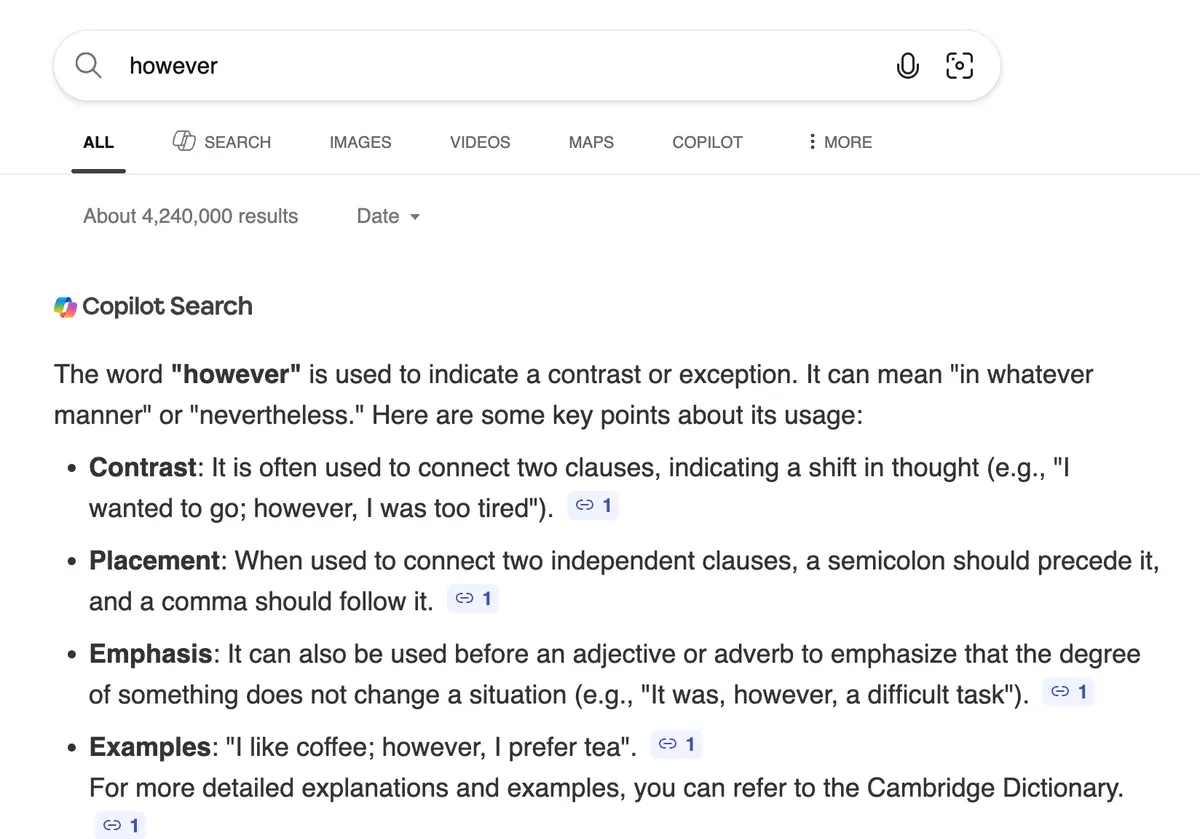
Task: Click the search box containing "however"
Action: pyautogui.click(x=500, y=66)
